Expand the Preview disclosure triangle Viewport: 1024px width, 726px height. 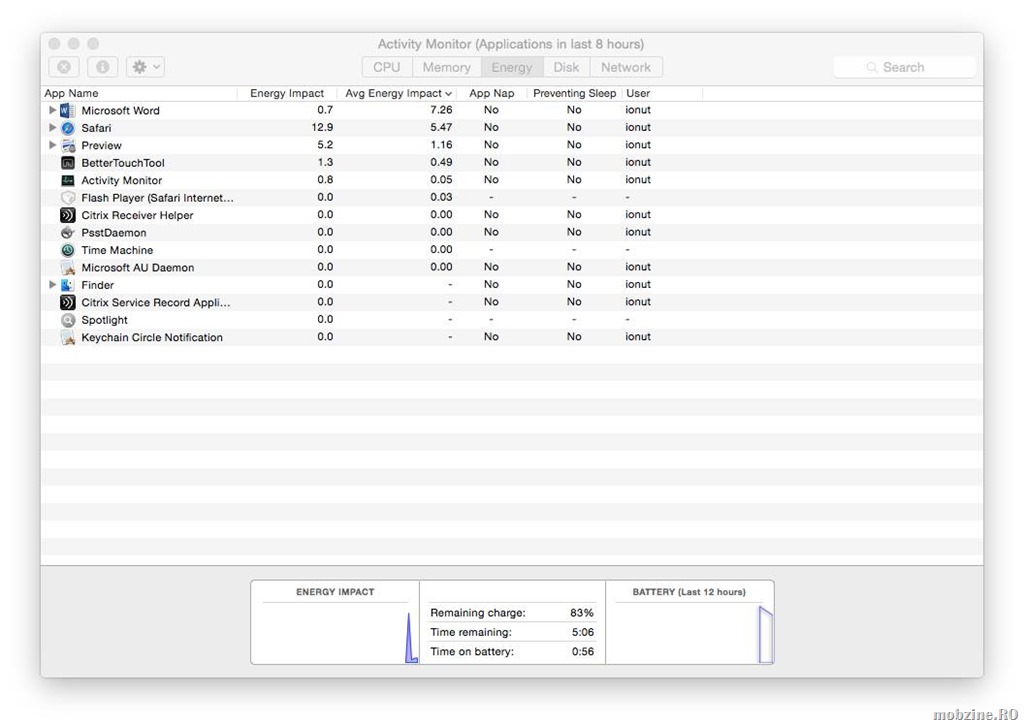(52, 145)
